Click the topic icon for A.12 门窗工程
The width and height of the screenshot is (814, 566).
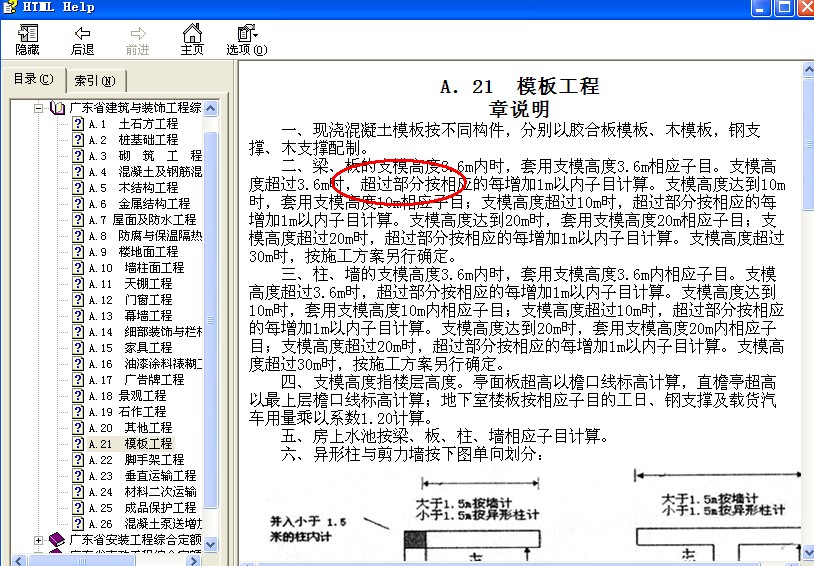tap(78, 300)
